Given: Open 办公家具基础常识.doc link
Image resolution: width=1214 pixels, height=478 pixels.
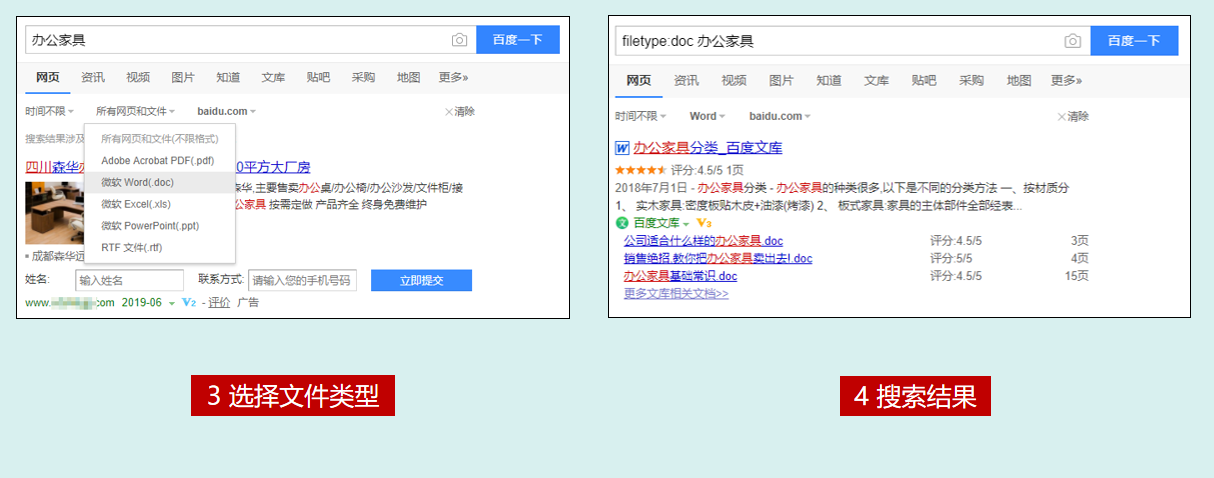Looking at the screenshot, I should pos(680,276).
